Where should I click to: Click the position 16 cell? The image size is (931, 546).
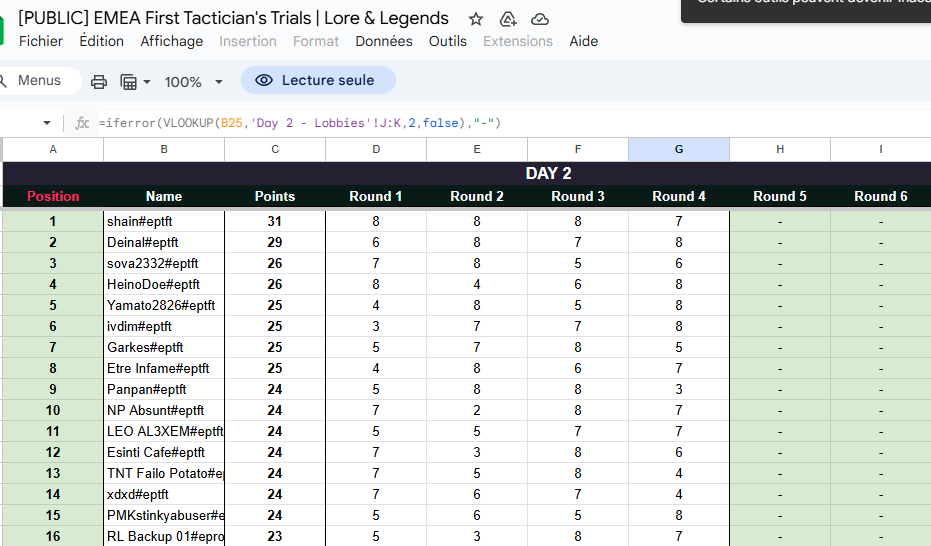click(x=53, y=536)
